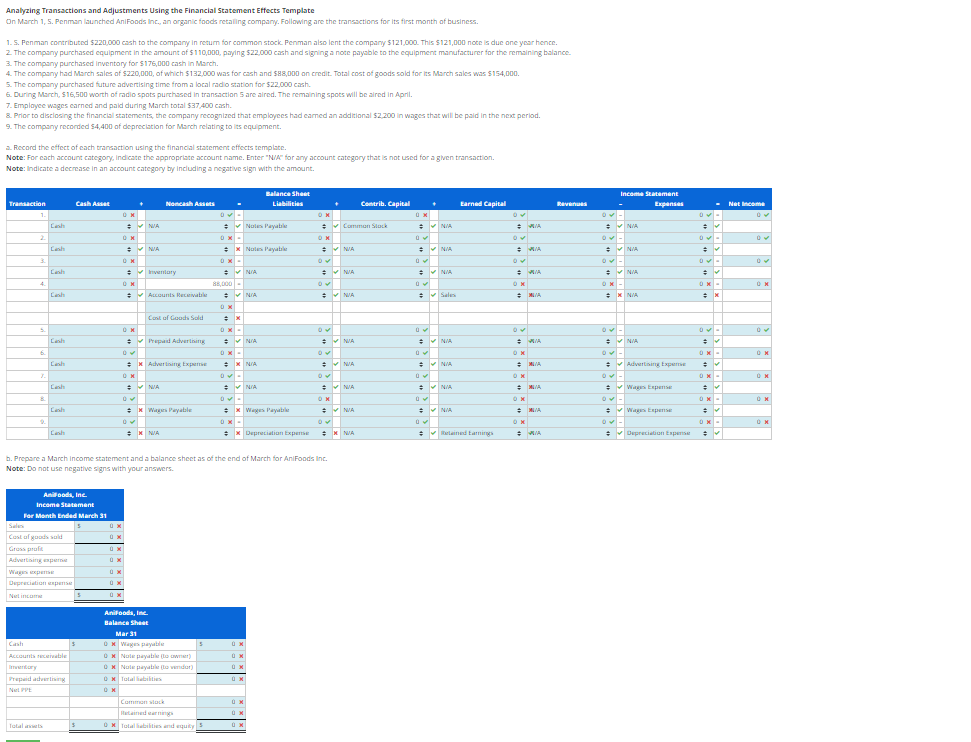Click the green check in transaction 1 Net Income column
971x742 pixels.
(x=764, y=213)
